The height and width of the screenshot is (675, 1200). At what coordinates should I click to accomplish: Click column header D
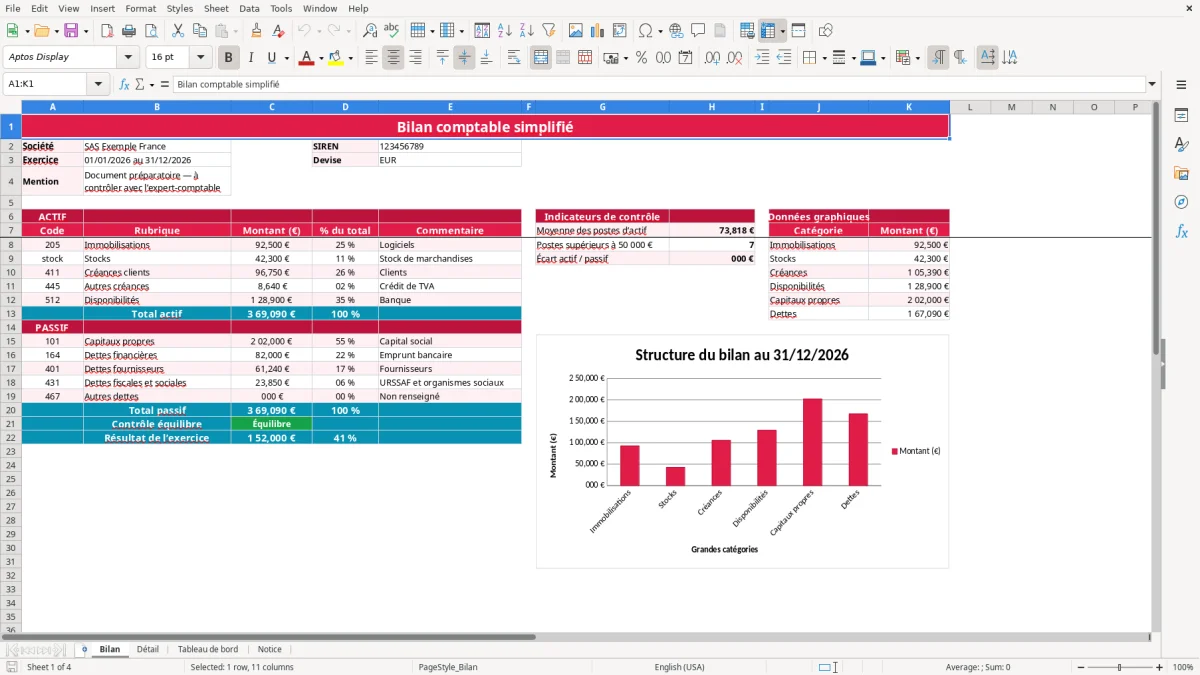point(345,107)
